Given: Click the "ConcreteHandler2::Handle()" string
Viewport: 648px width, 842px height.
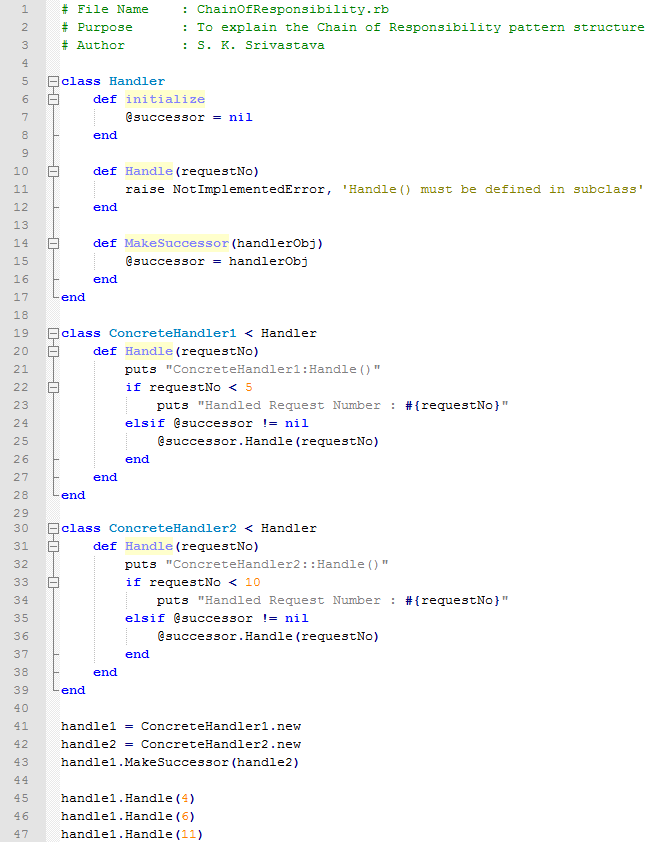Looking at the screenshot, I should point(277,564).
